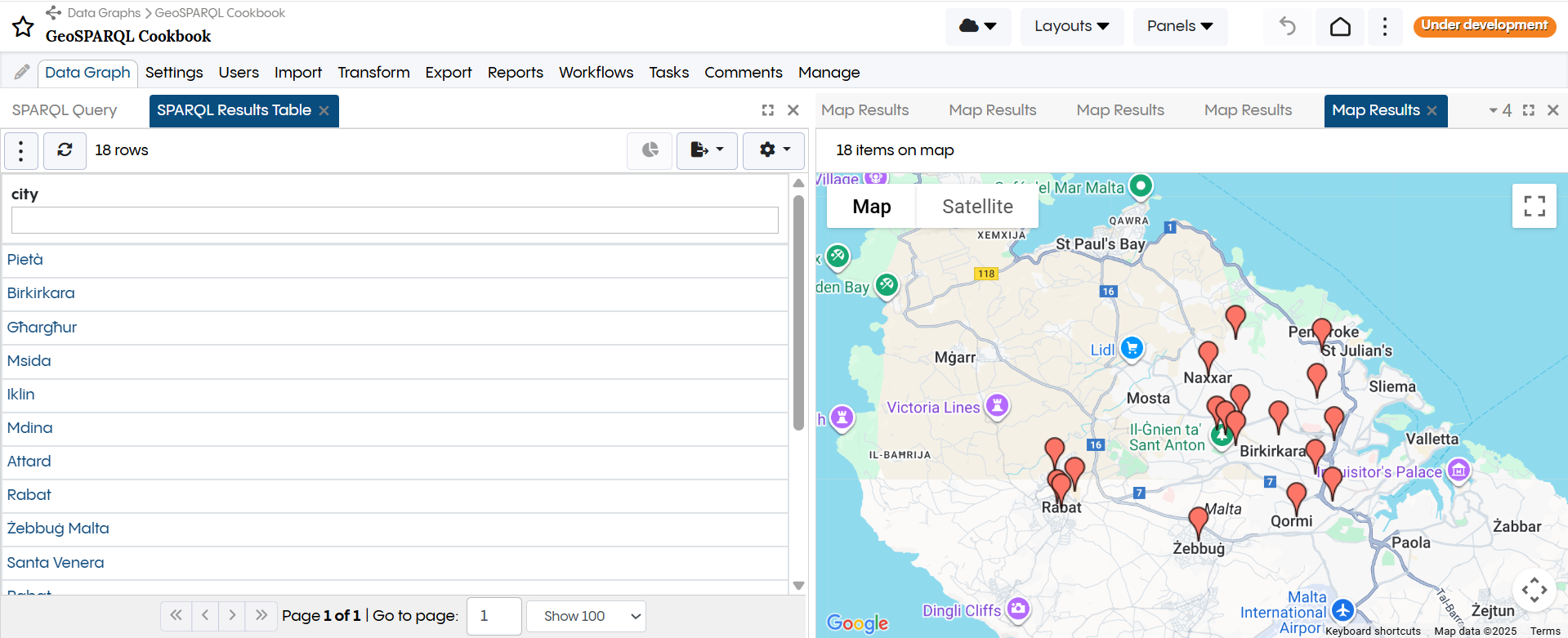This screenshot has height=638, width=1568.
Task: Click the favorite star icon
Action: point(23,27)
